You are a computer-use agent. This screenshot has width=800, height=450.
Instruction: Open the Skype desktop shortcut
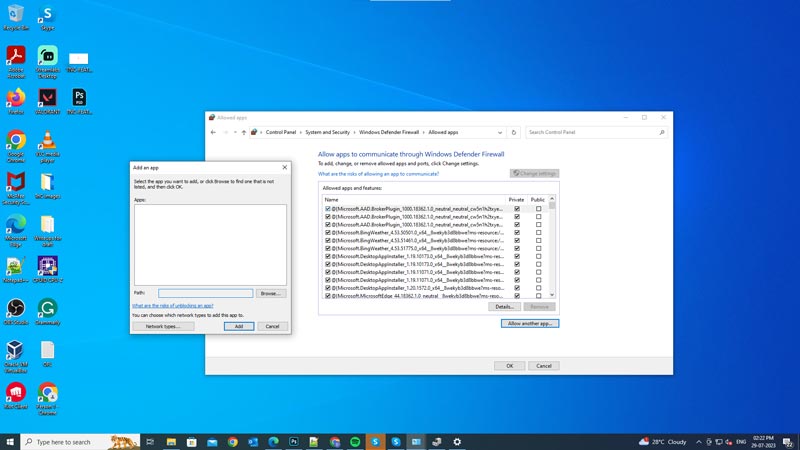coord(47,17)
